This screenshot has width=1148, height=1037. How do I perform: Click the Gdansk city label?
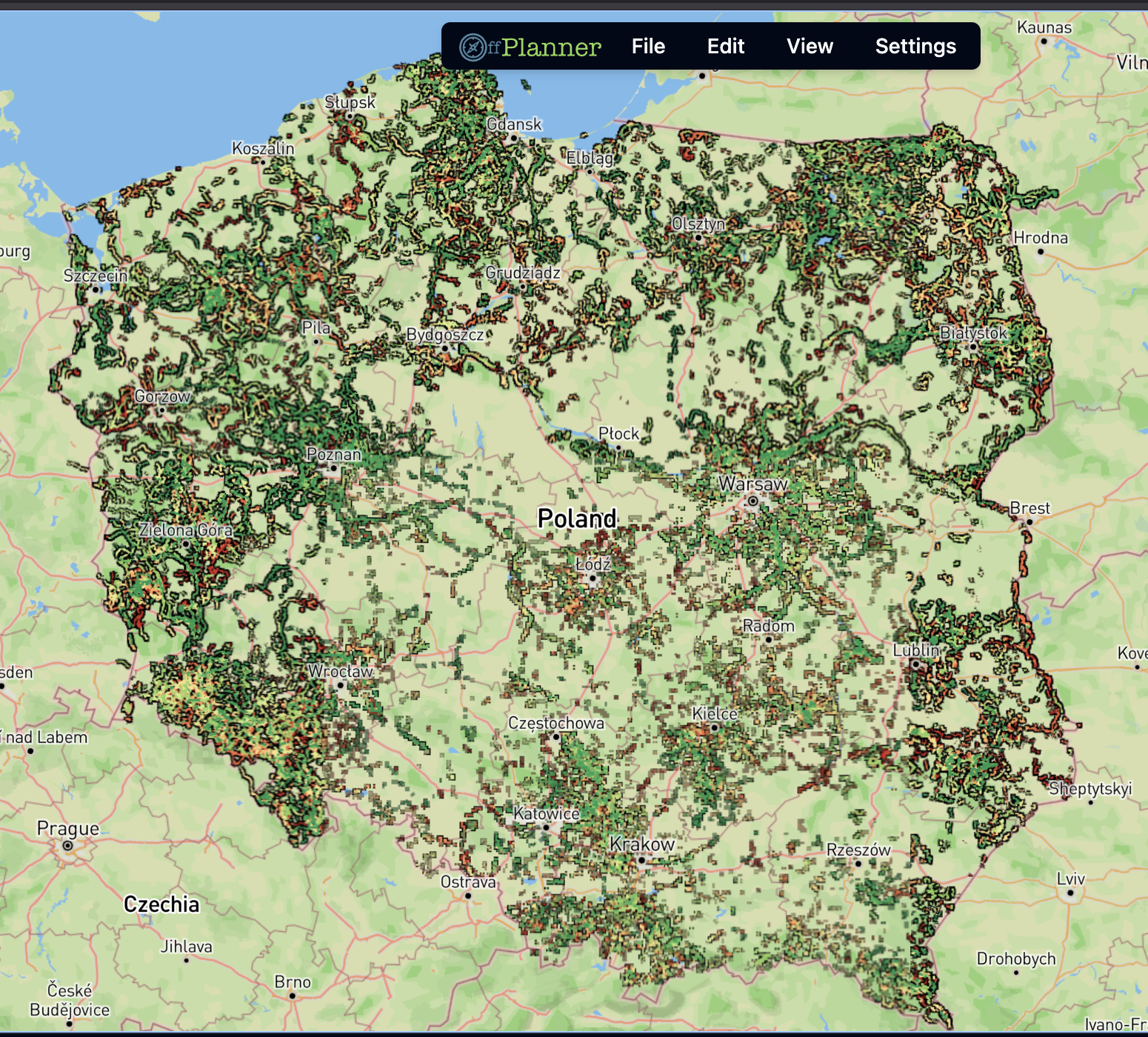[x=514, y=124]
